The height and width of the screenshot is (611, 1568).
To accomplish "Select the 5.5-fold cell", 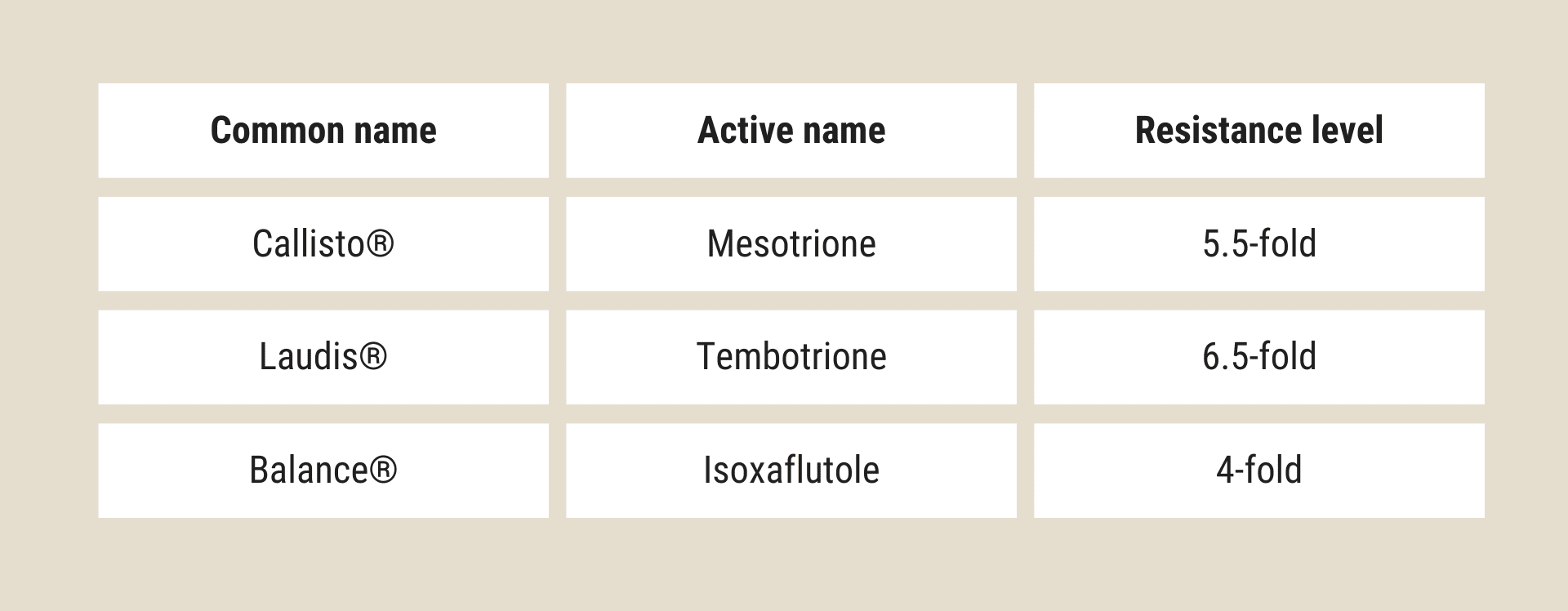I will coord(1259,243).
